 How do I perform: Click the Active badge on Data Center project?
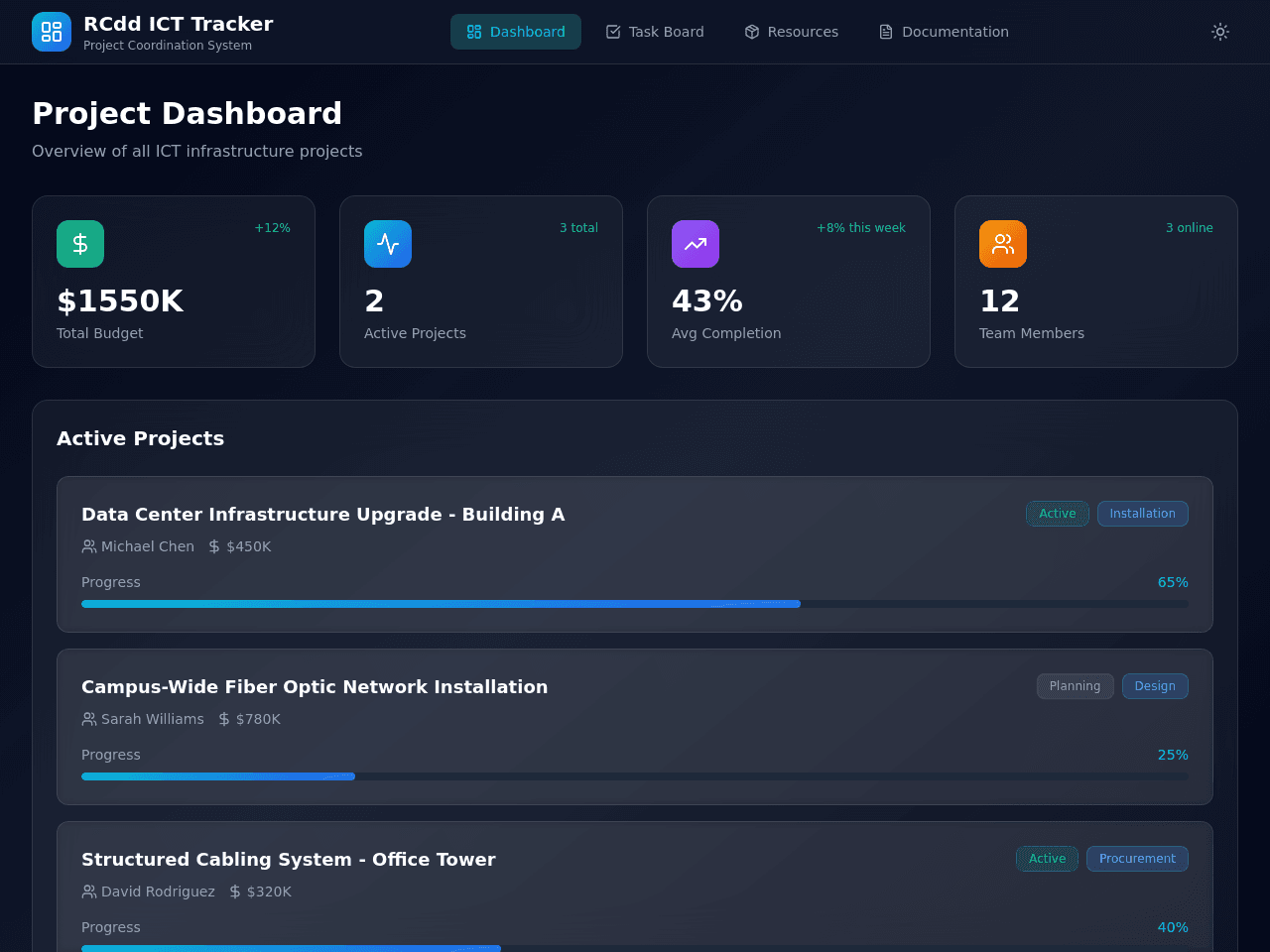pos(1058,514)
